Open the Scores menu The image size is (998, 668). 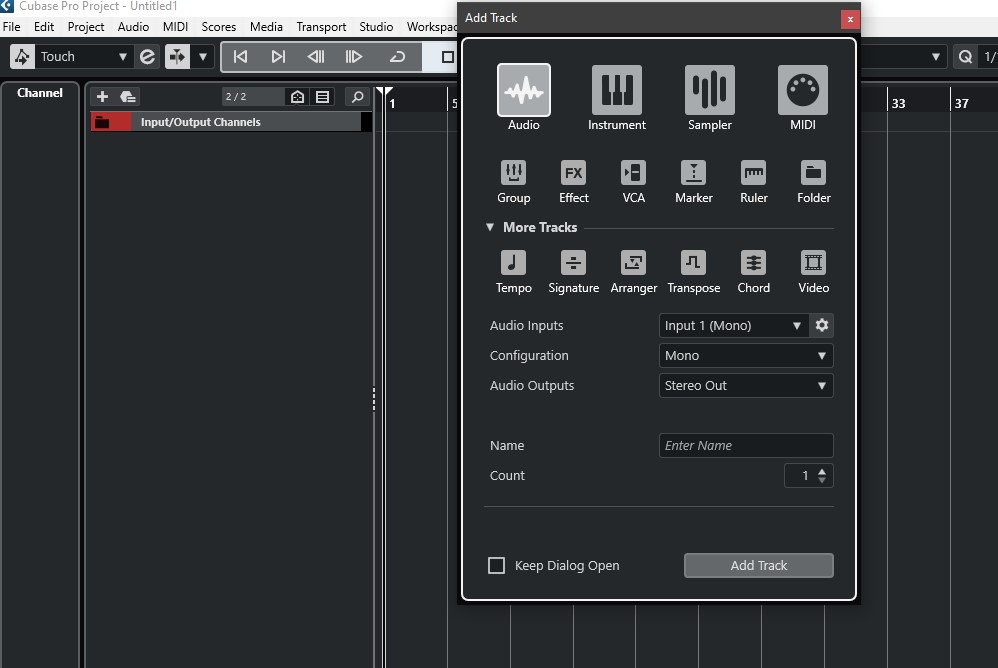[x=218, y=27]
